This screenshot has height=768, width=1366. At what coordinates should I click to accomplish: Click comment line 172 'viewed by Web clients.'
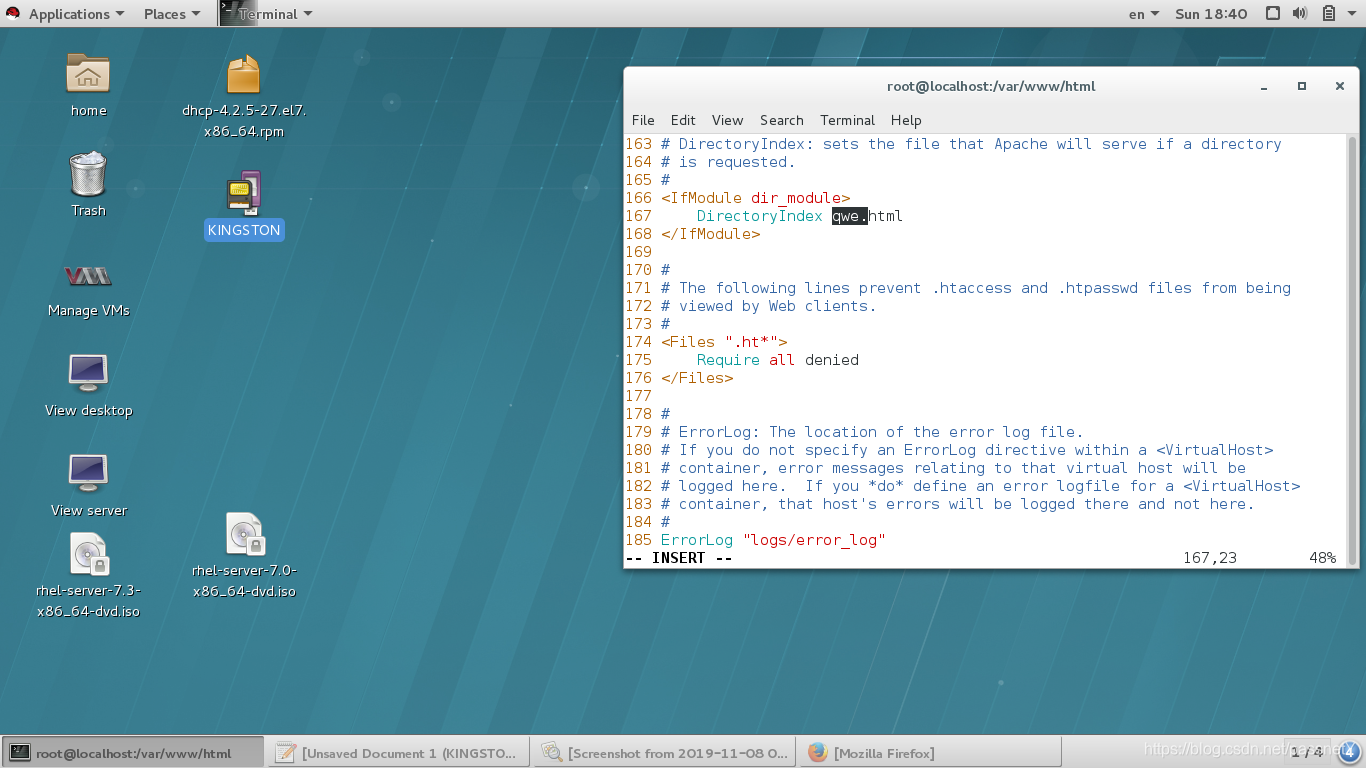tap(769, 306)
